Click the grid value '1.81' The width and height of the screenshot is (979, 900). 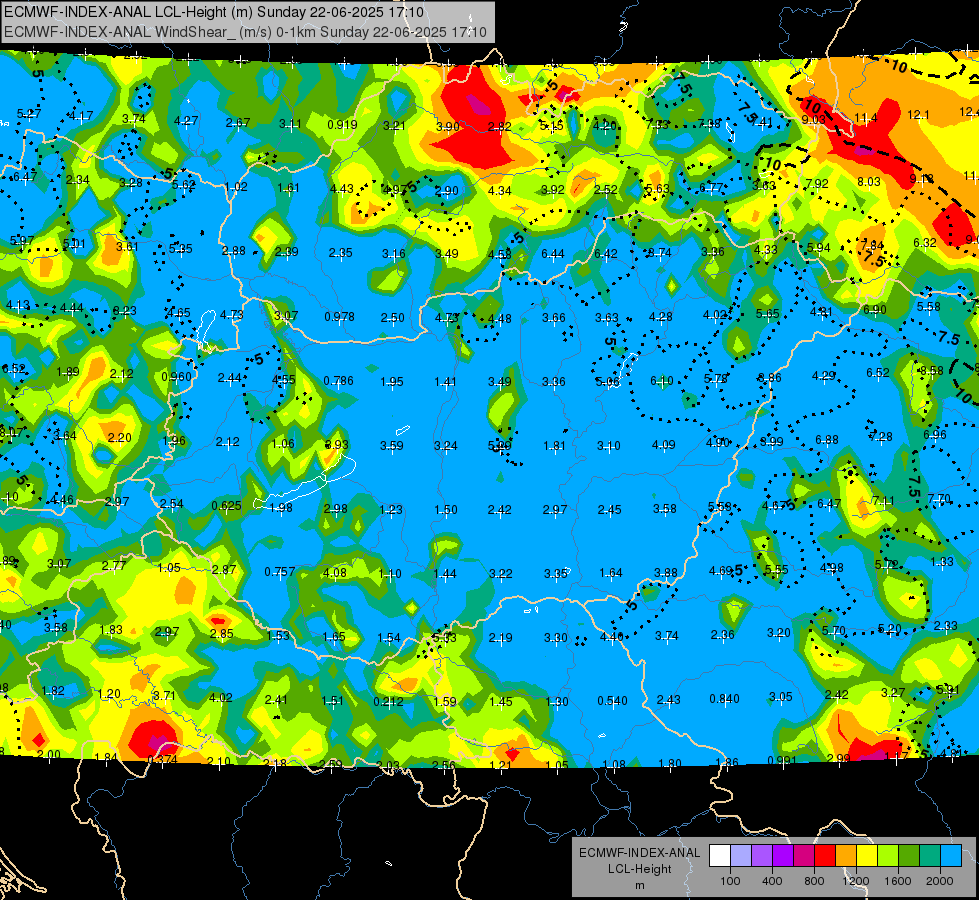(x=554, y=446)
